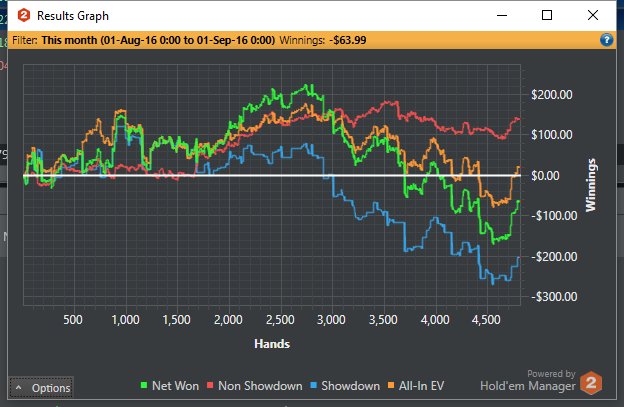Click the 1,000 hands axis label
624x407 pixels.
pyautogui.click(x=125, y=319)
